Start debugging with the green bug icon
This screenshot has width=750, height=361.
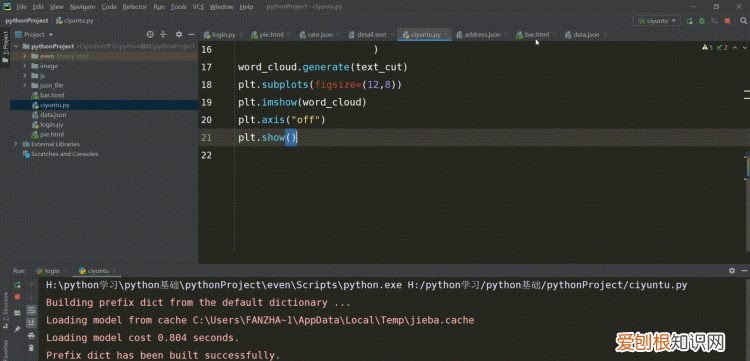tap(702, 21)
